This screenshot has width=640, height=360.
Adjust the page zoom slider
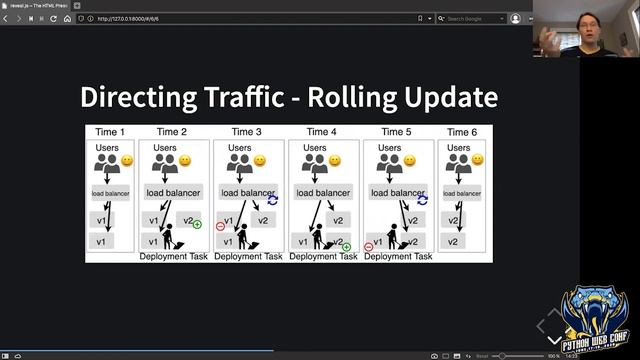518,356
